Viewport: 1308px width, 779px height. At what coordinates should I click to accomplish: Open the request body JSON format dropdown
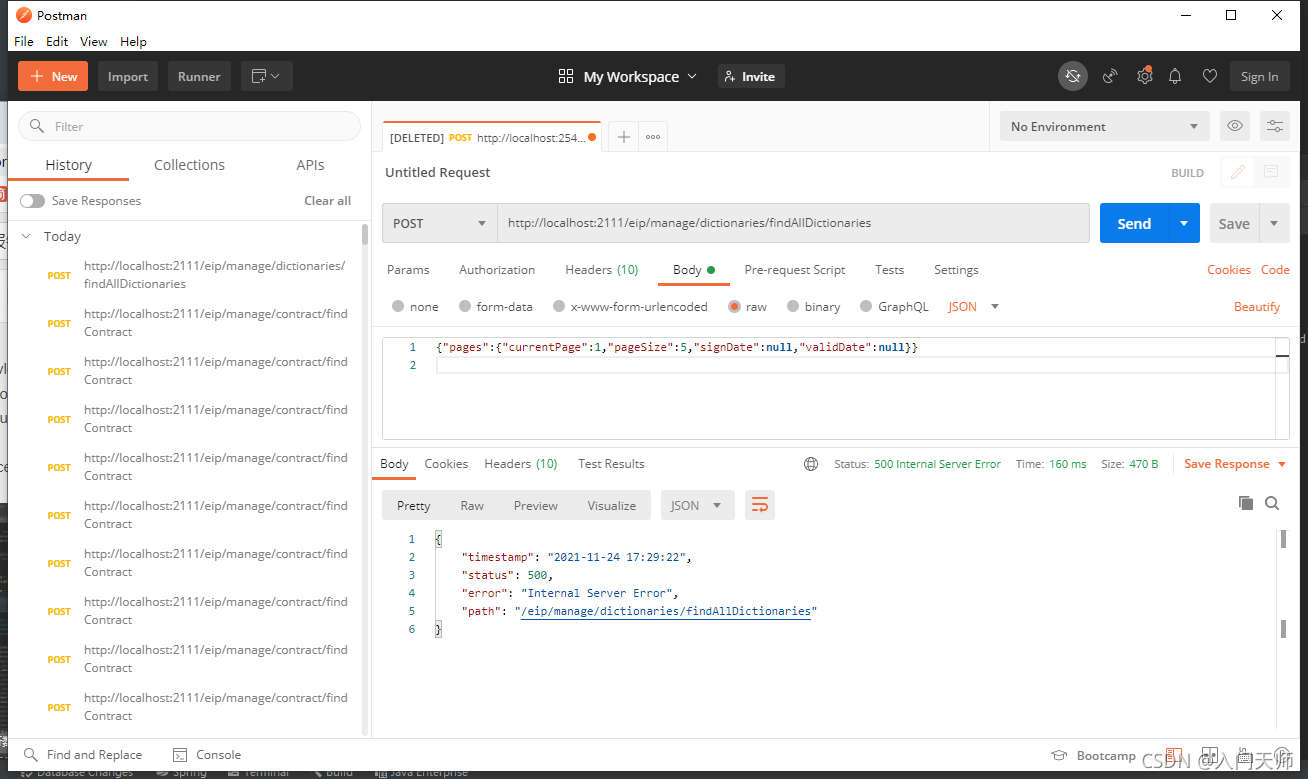coord(974,307)
